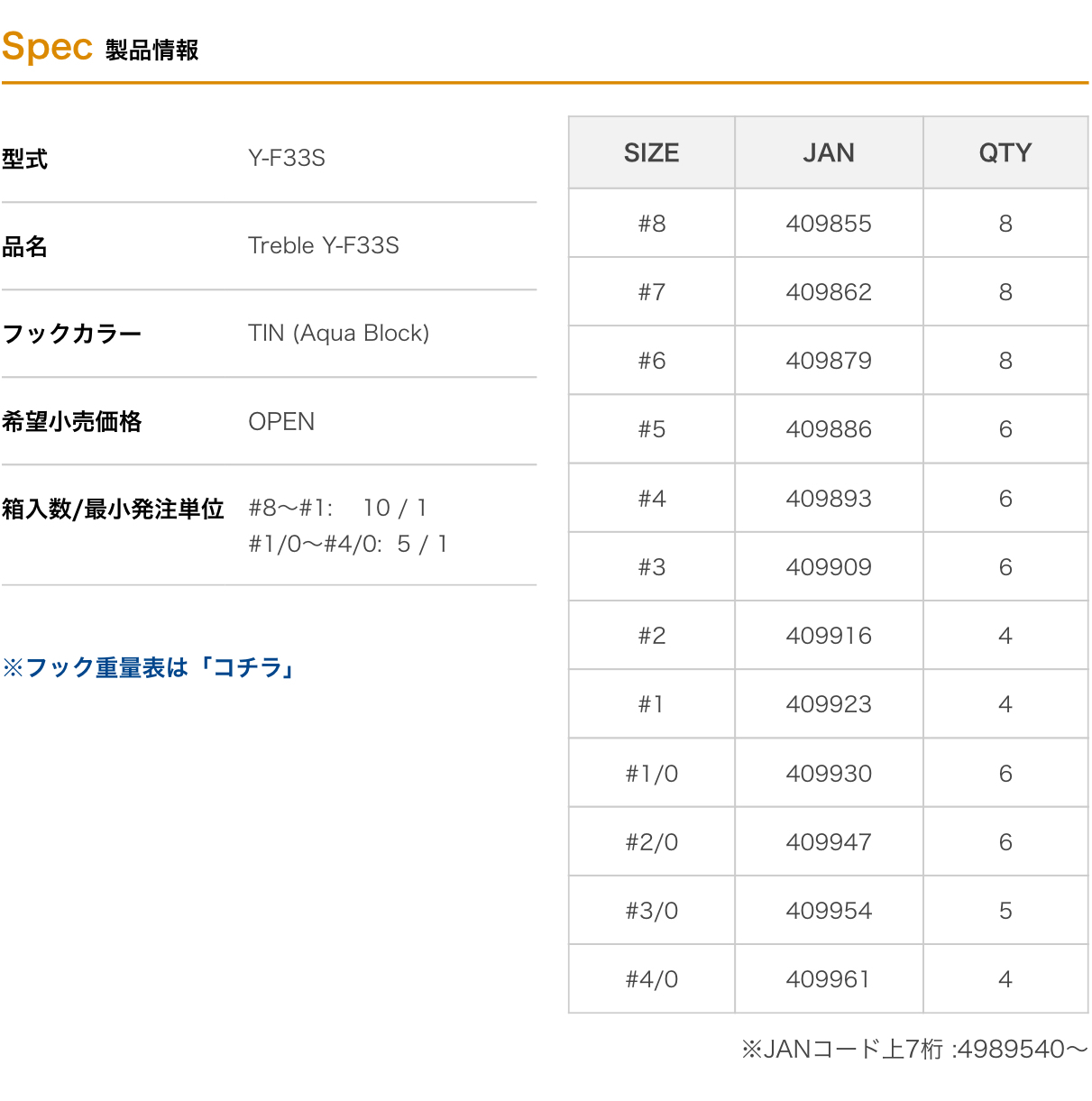Select JAN code 409947
The width and height of the screenshot is (1092, 1101).
[x=829, y=842]
